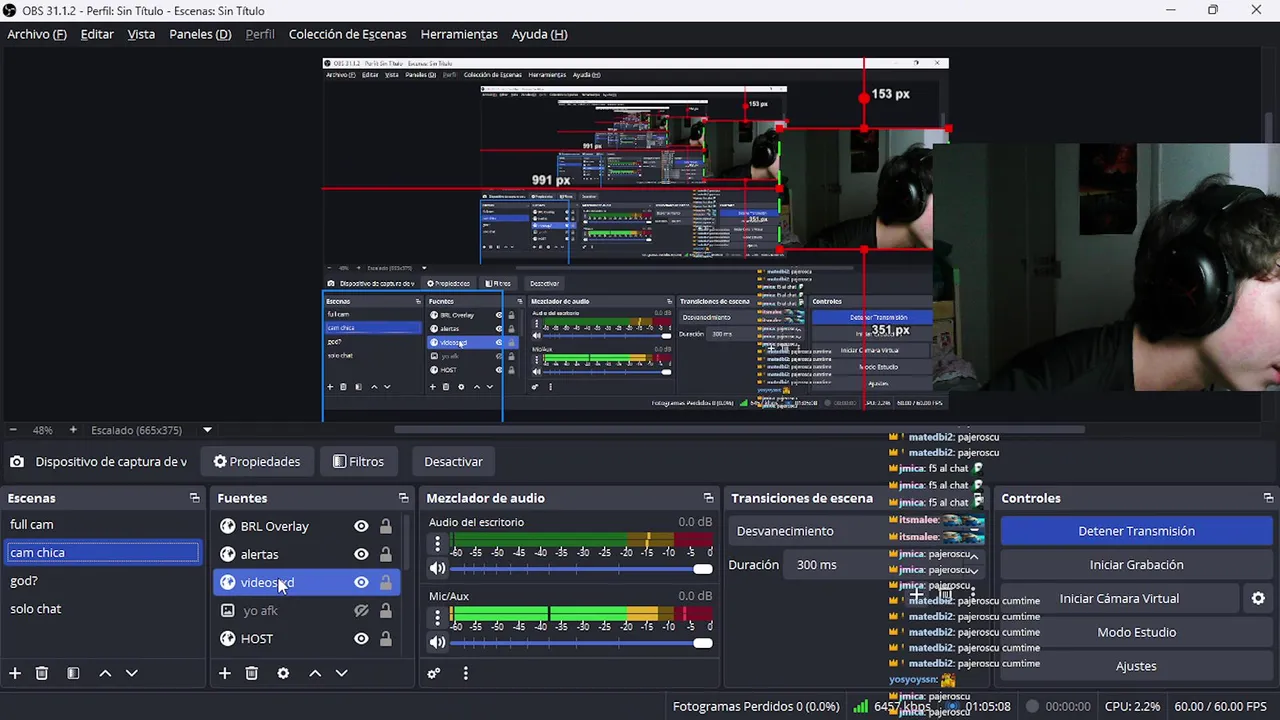Click Iniciar Cámara Virtual button

1119,598
